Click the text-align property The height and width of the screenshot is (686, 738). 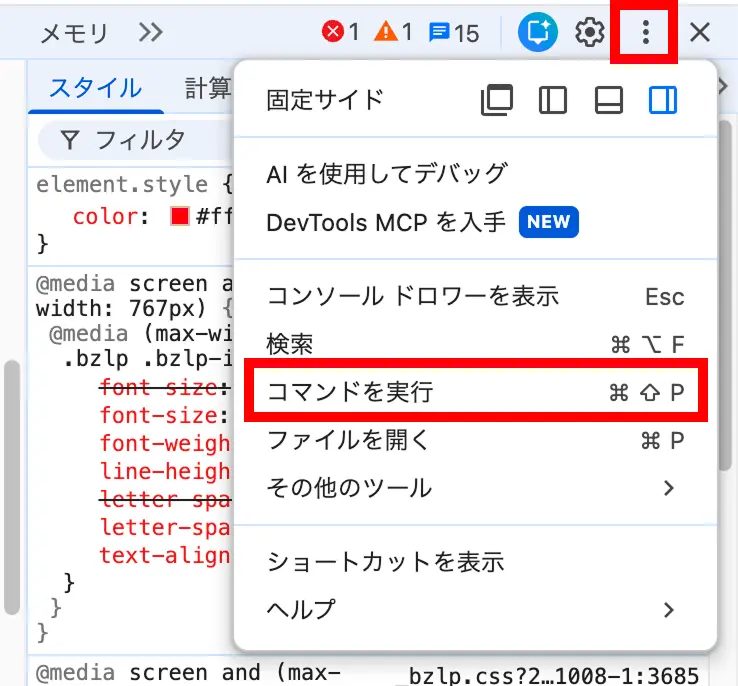[165, 555]
